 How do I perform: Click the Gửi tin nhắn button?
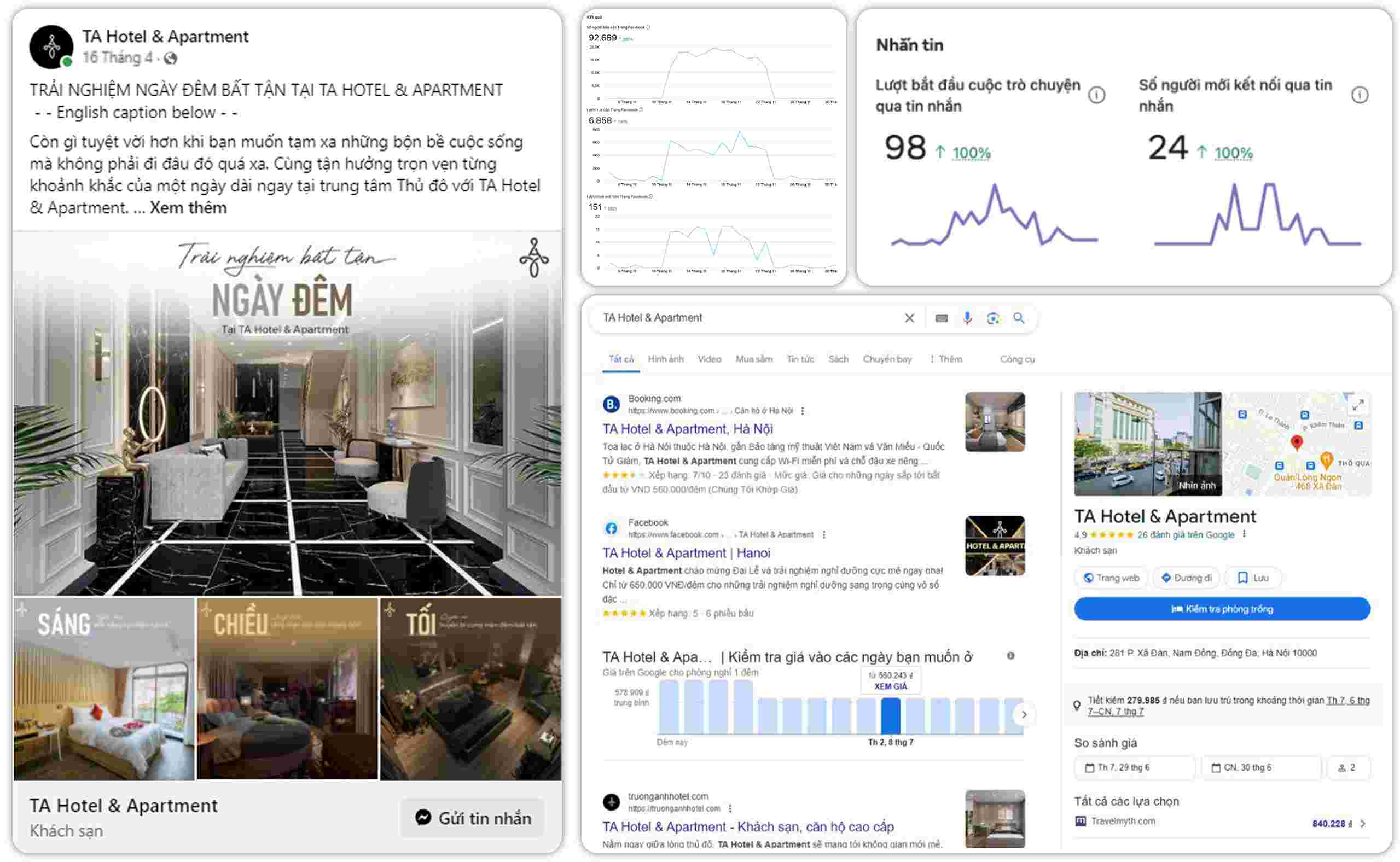pyautogui.click(x=472, y=818)
